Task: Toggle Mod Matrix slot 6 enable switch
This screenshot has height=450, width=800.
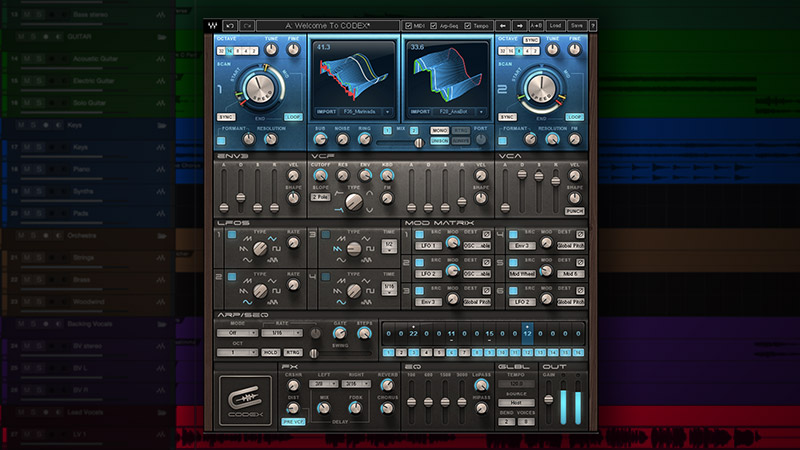Action: pos(513,291)
